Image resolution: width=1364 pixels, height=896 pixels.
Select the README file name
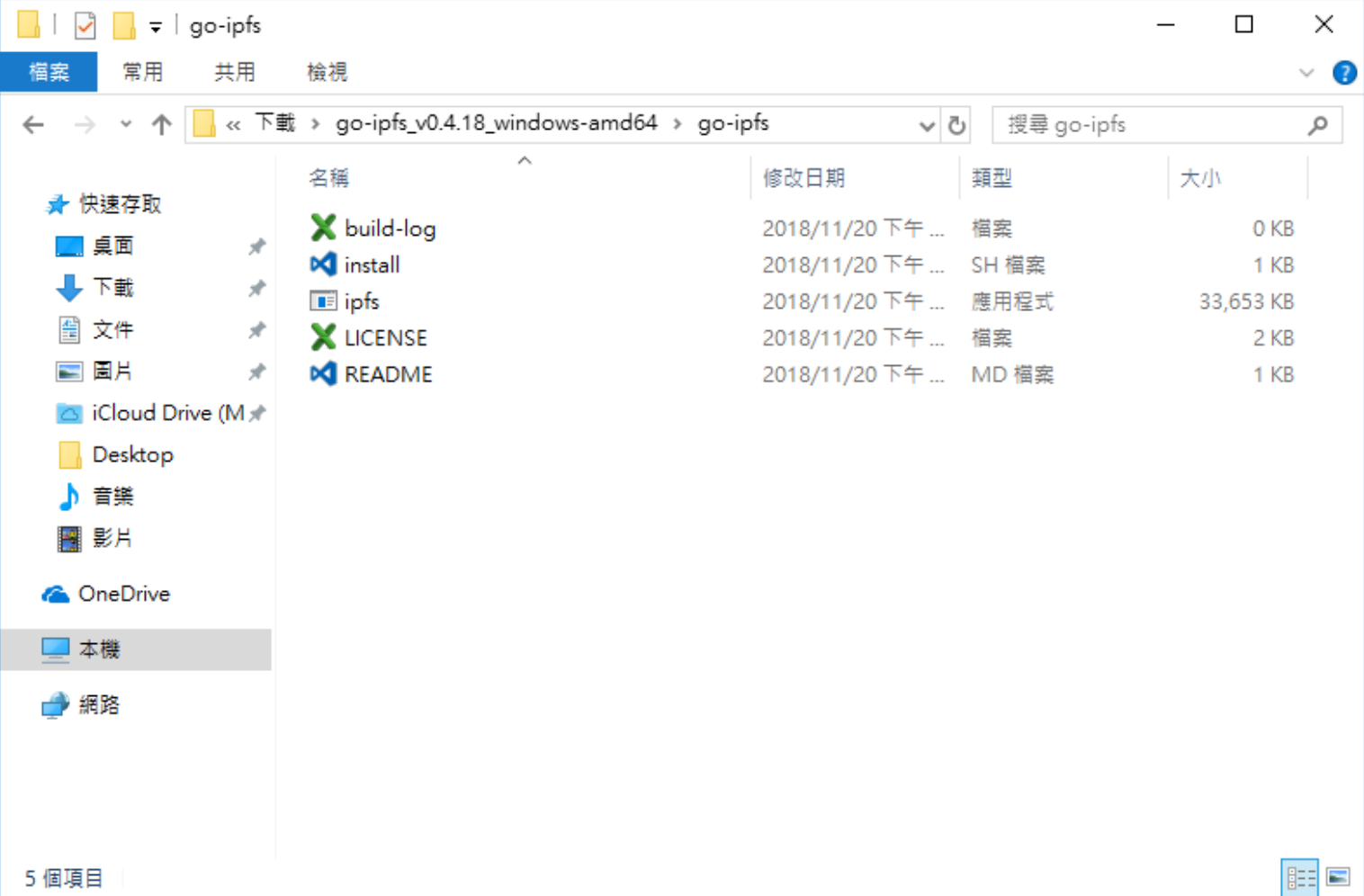(389, 374)
